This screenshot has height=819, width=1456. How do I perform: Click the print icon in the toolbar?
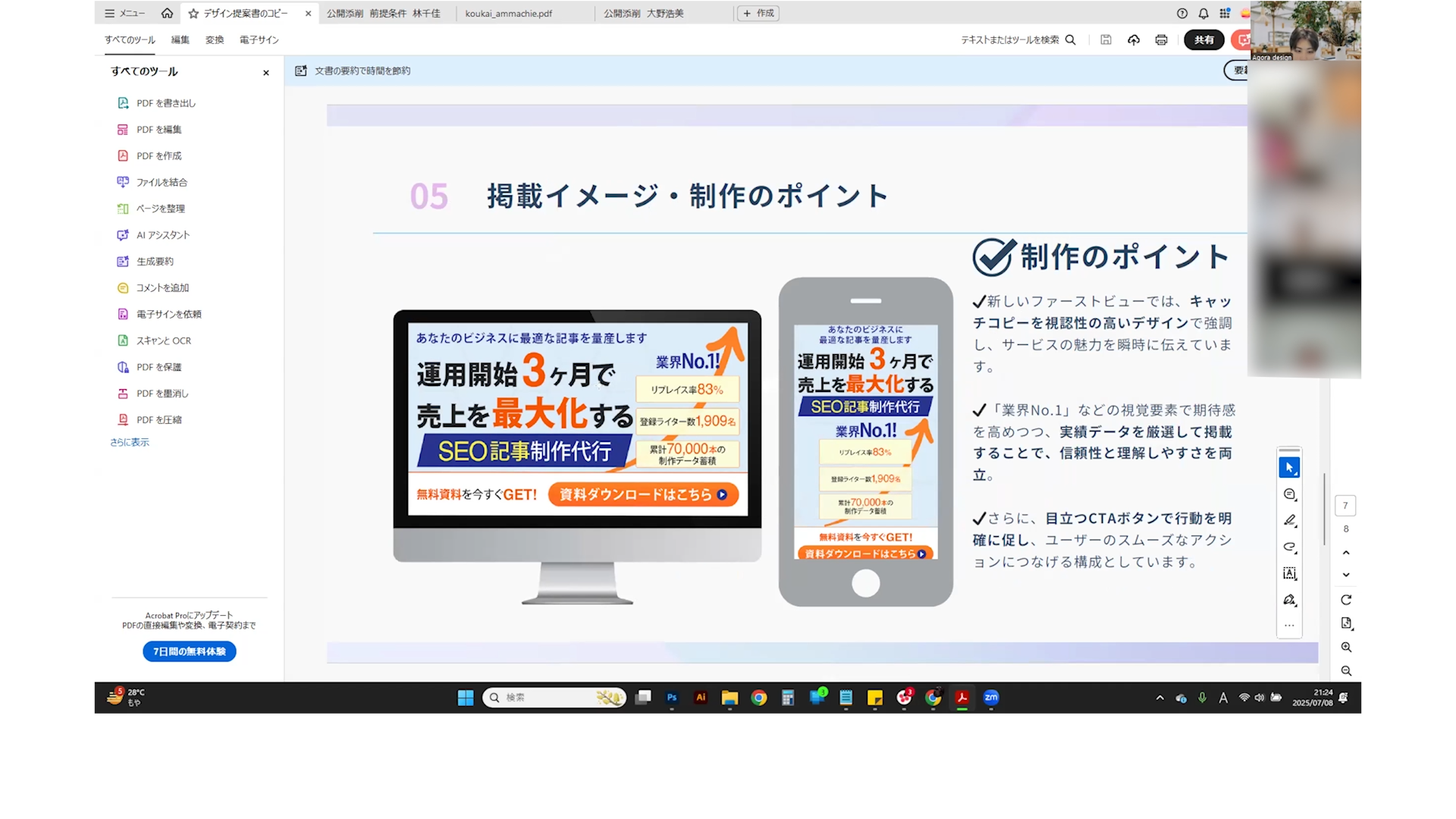pos(1161,40)
